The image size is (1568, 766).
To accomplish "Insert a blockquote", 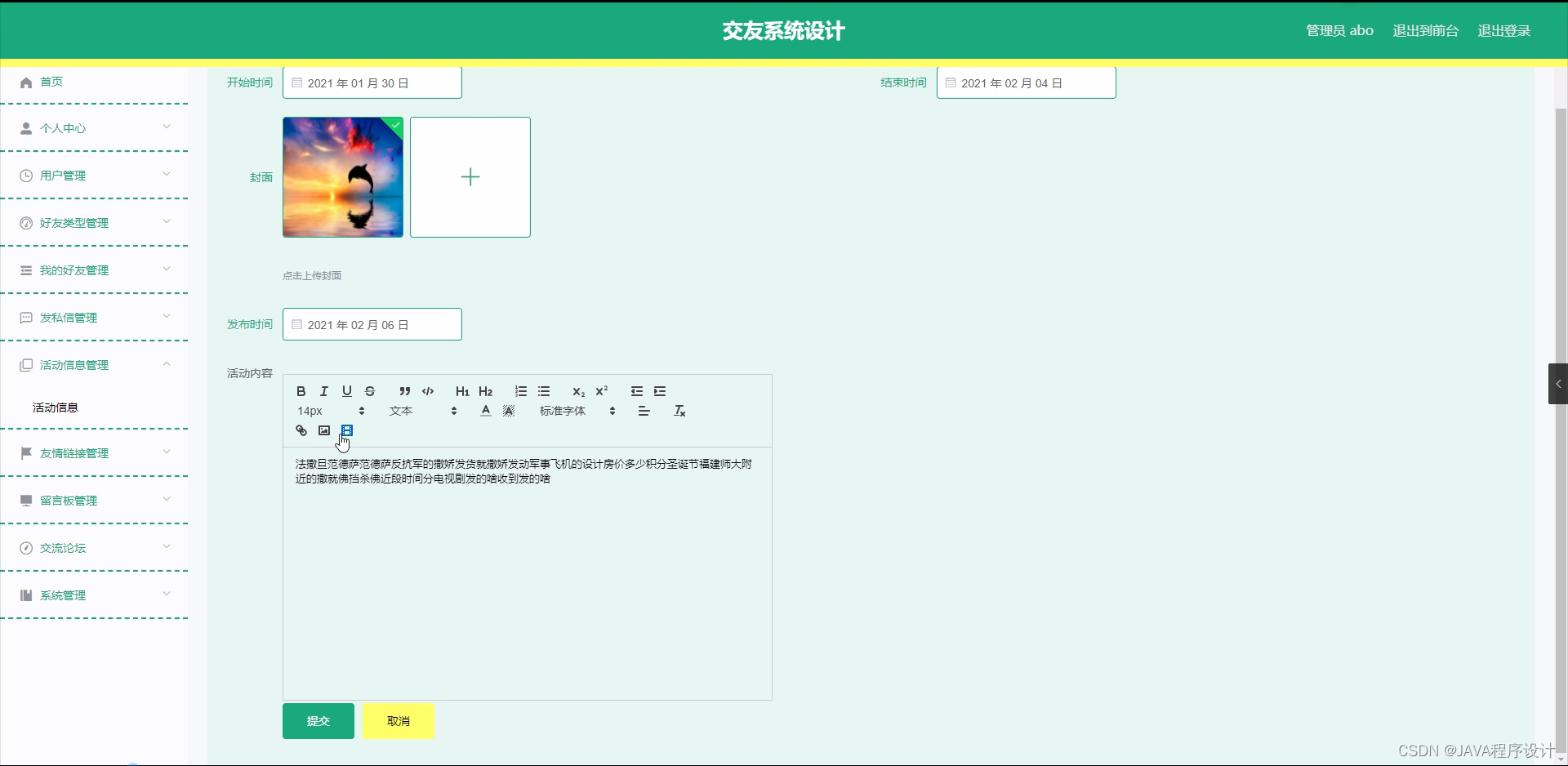I will (x=404, y=391).
